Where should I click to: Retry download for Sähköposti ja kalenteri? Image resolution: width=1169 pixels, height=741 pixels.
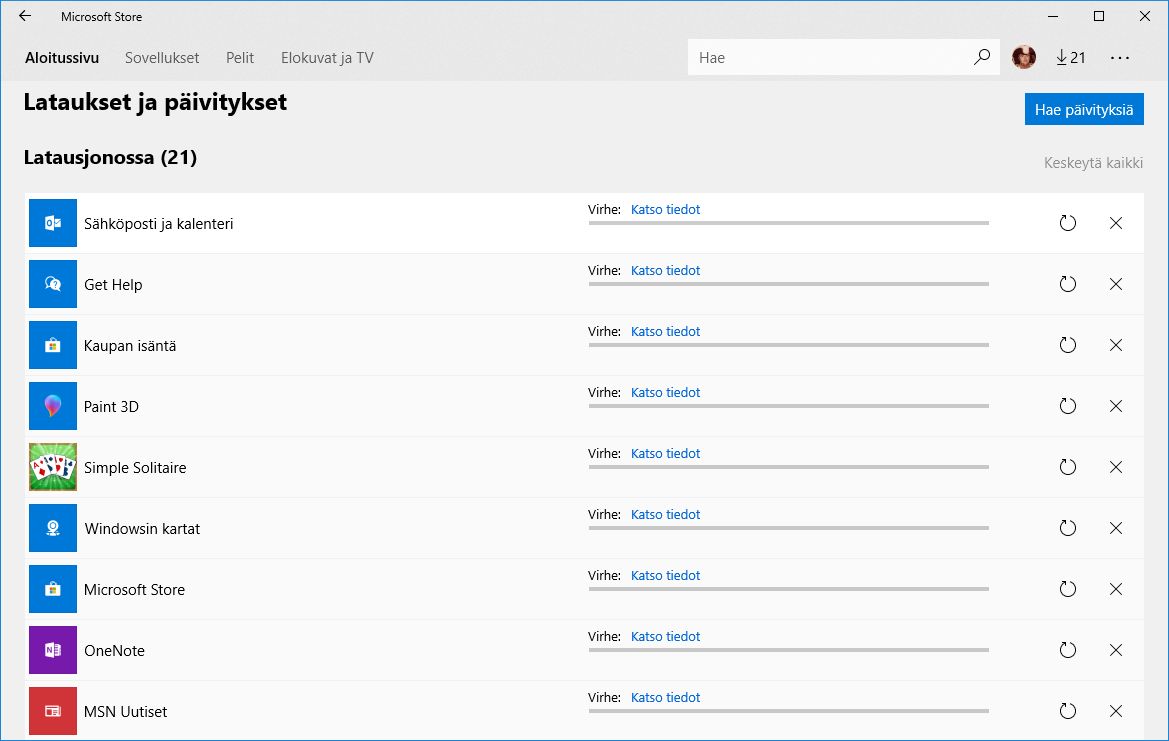[1068, 223]
